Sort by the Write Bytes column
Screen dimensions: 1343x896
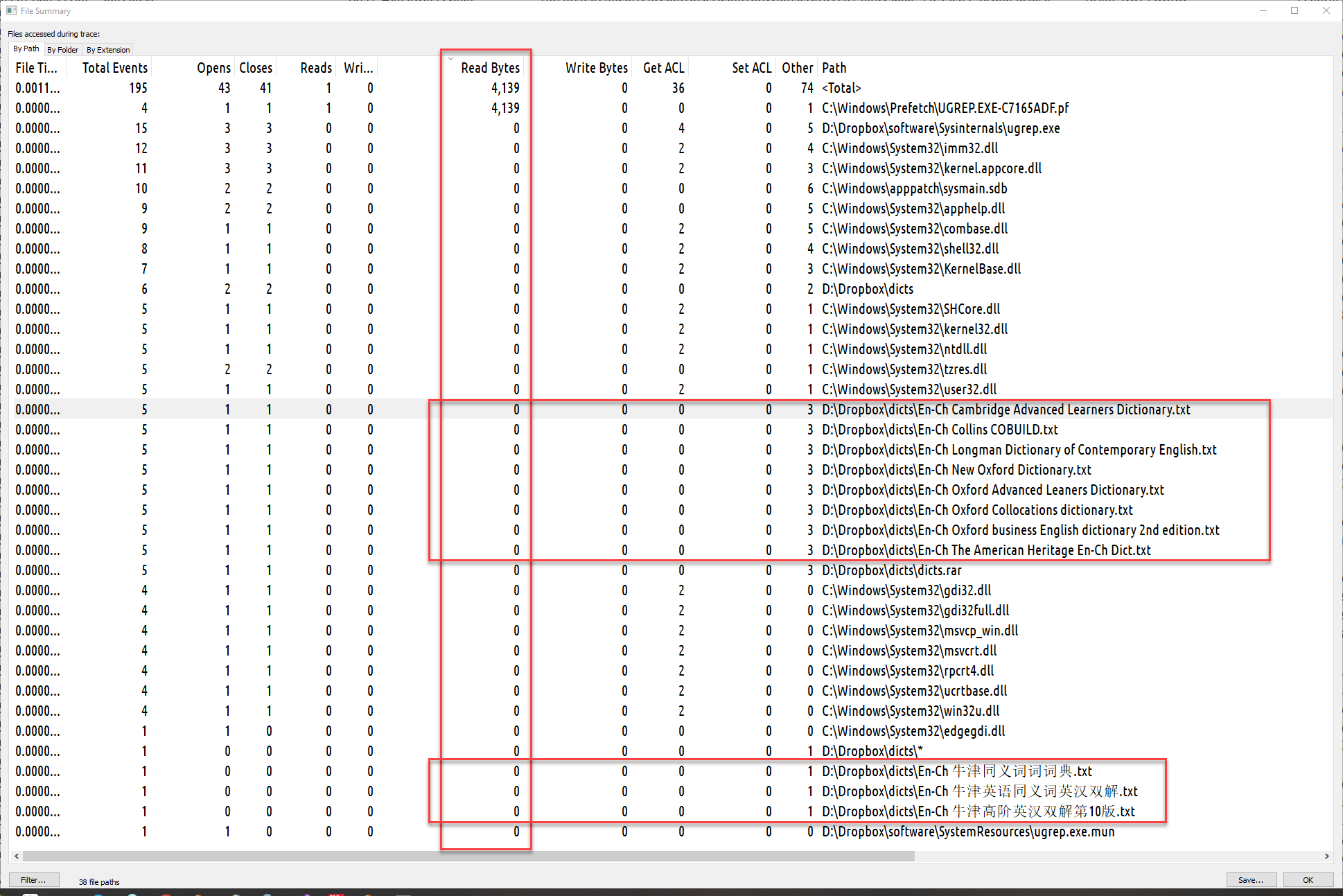[597, 67]
